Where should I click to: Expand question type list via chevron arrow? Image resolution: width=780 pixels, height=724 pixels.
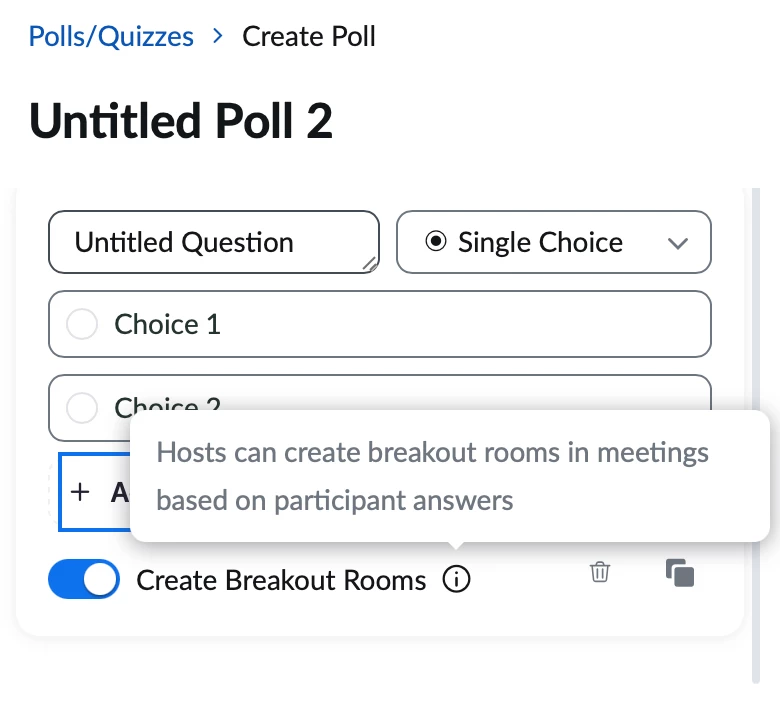pos(678,243)
